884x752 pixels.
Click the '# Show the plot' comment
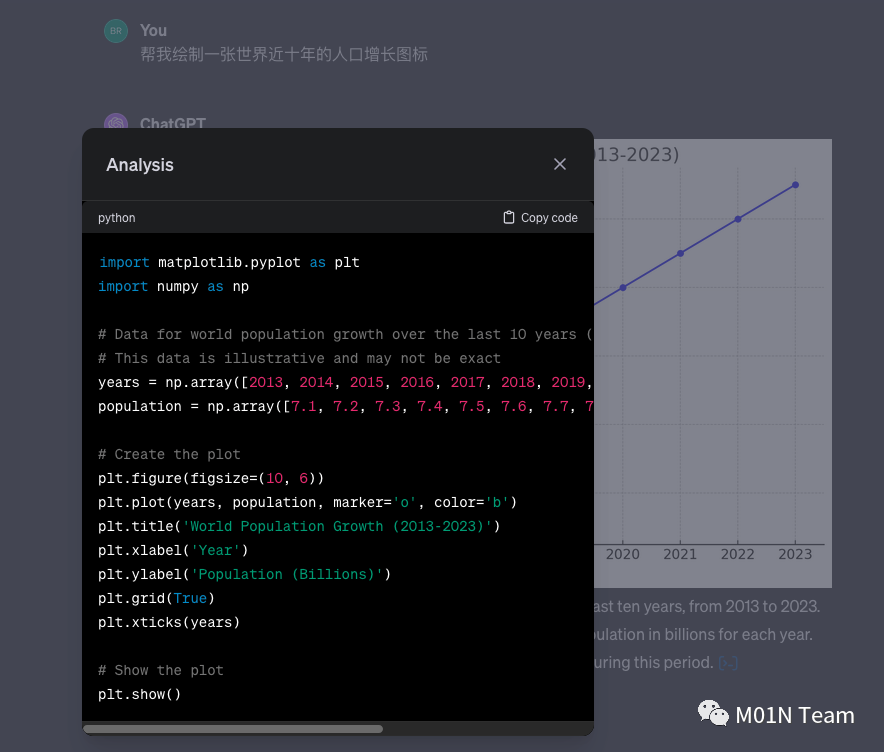[x=161, y=670]
